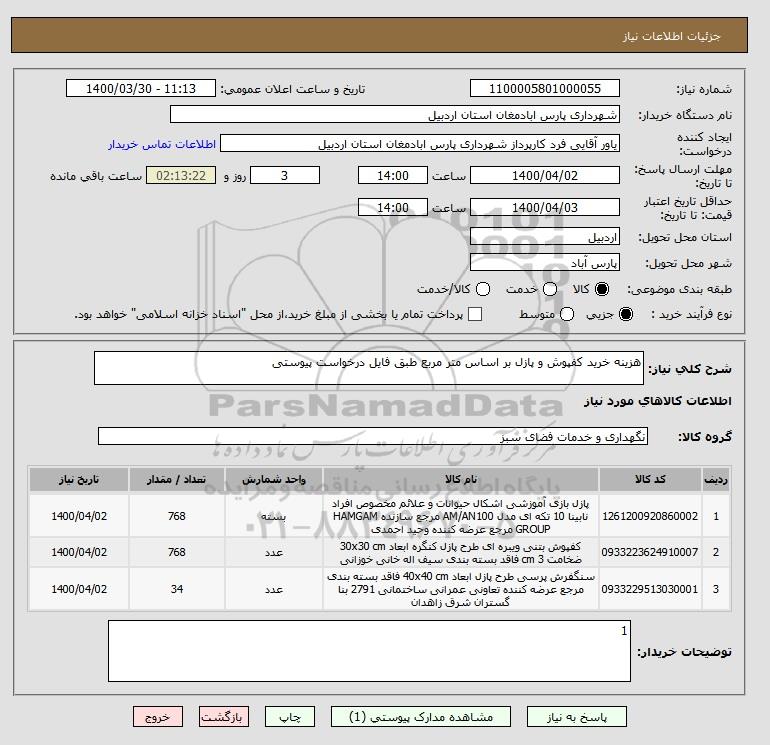Click the نام دستگاه خریدار field
Image resolution: width=770 pixels, height=745 pixels.
(395, 114)
